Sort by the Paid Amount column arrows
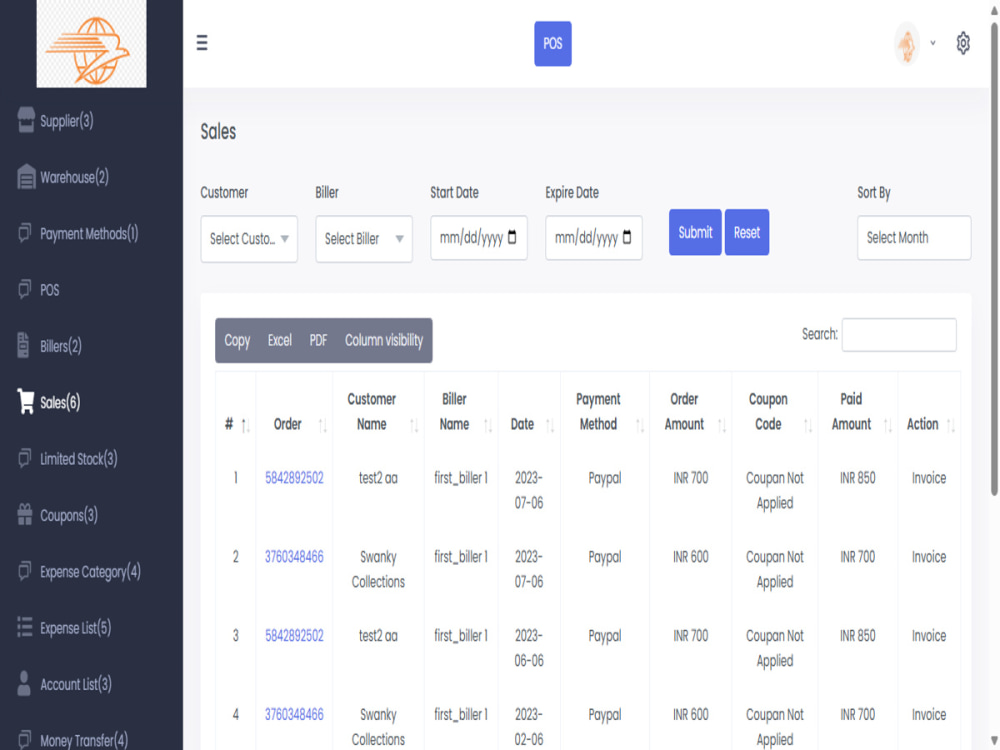The image size is (1000, 750). (887, 426)
